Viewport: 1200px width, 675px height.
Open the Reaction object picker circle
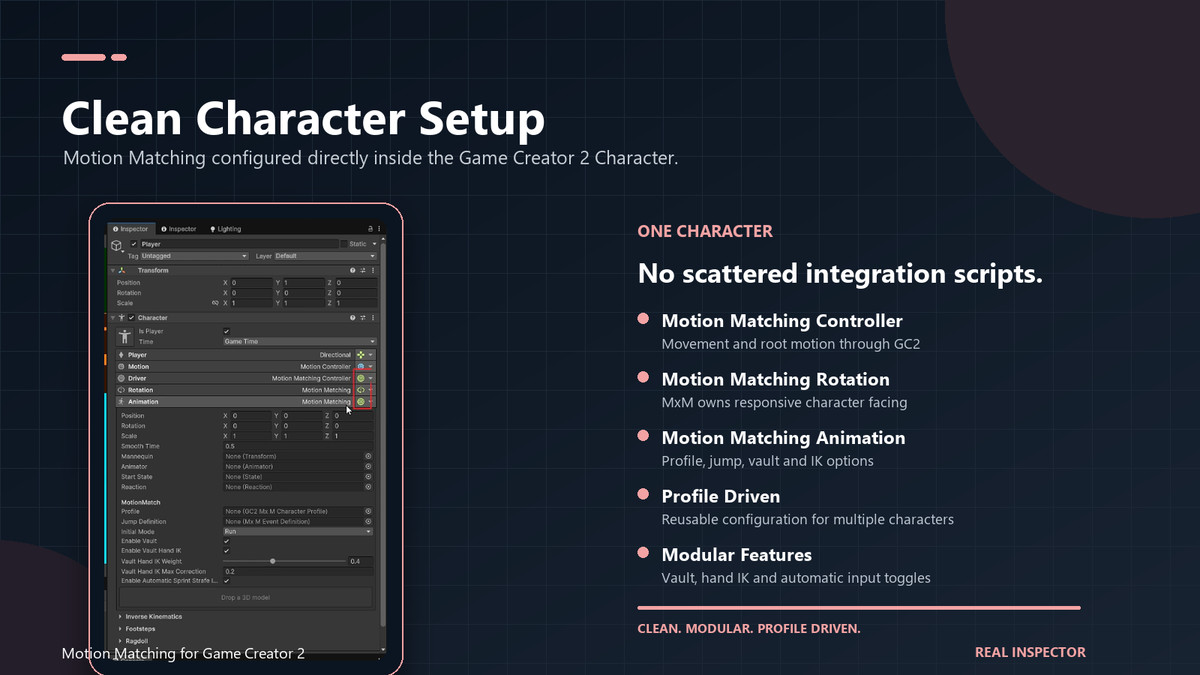[x=368, y=487]
